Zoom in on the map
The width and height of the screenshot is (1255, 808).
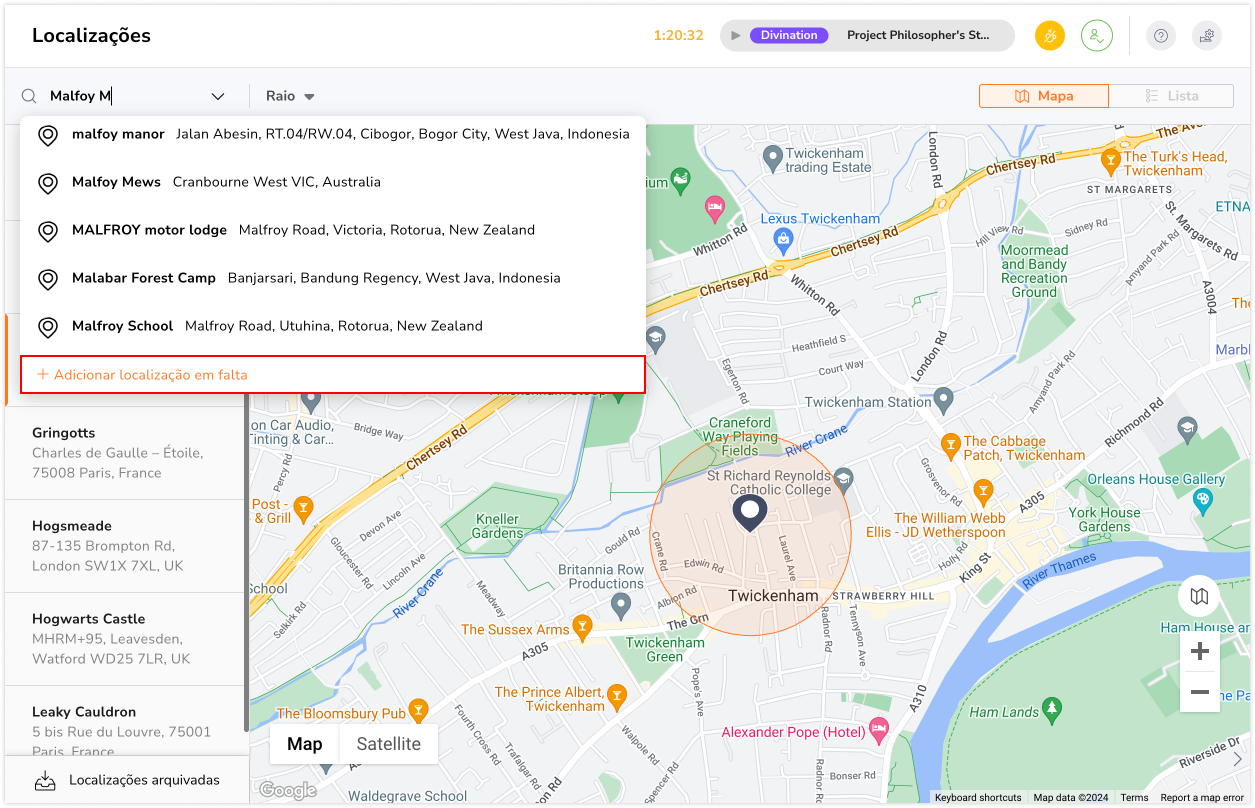click(1200, 652)
